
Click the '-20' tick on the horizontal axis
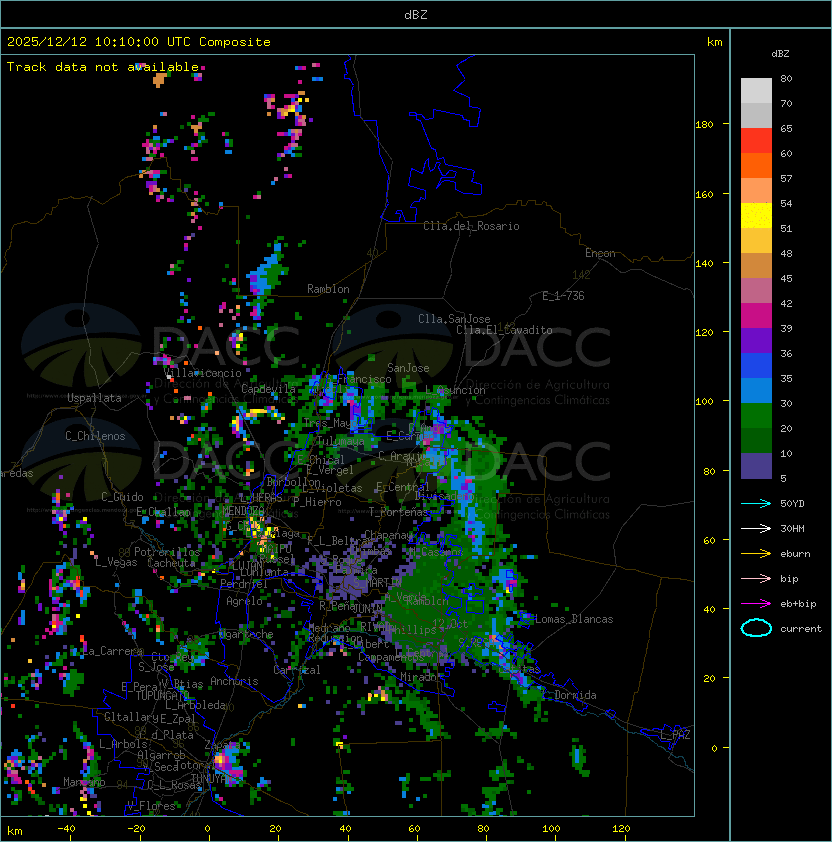click(x=136, y=829)
